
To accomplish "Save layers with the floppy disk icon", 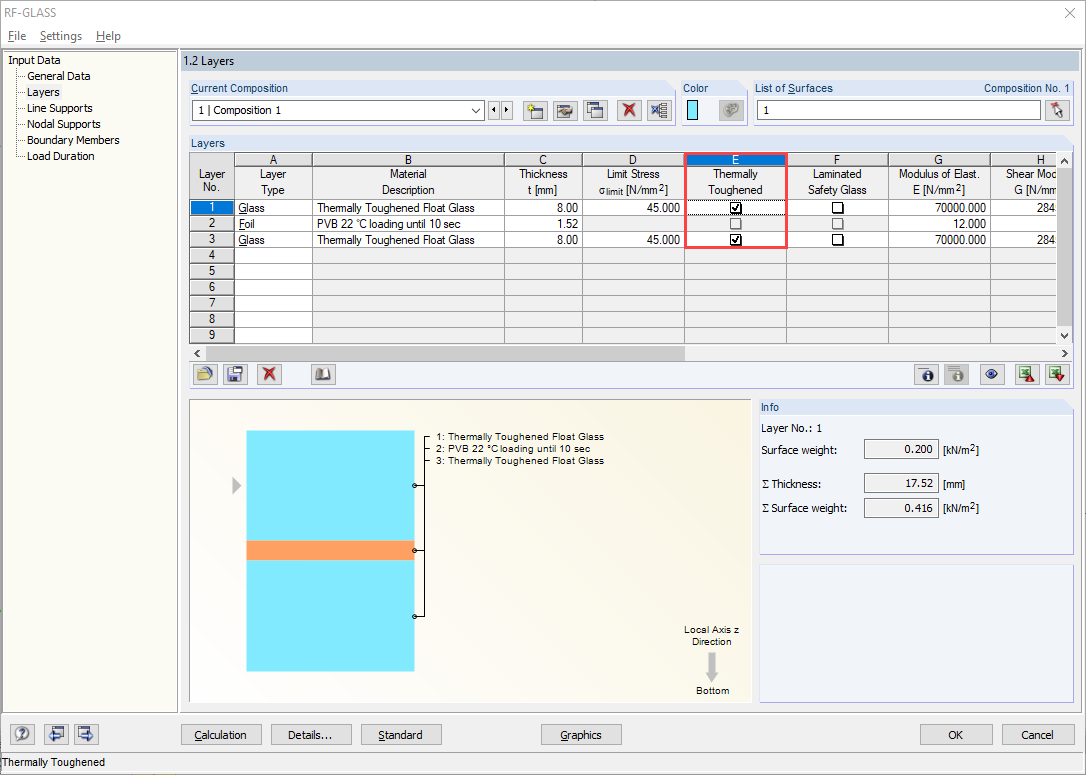I will 235,375.
